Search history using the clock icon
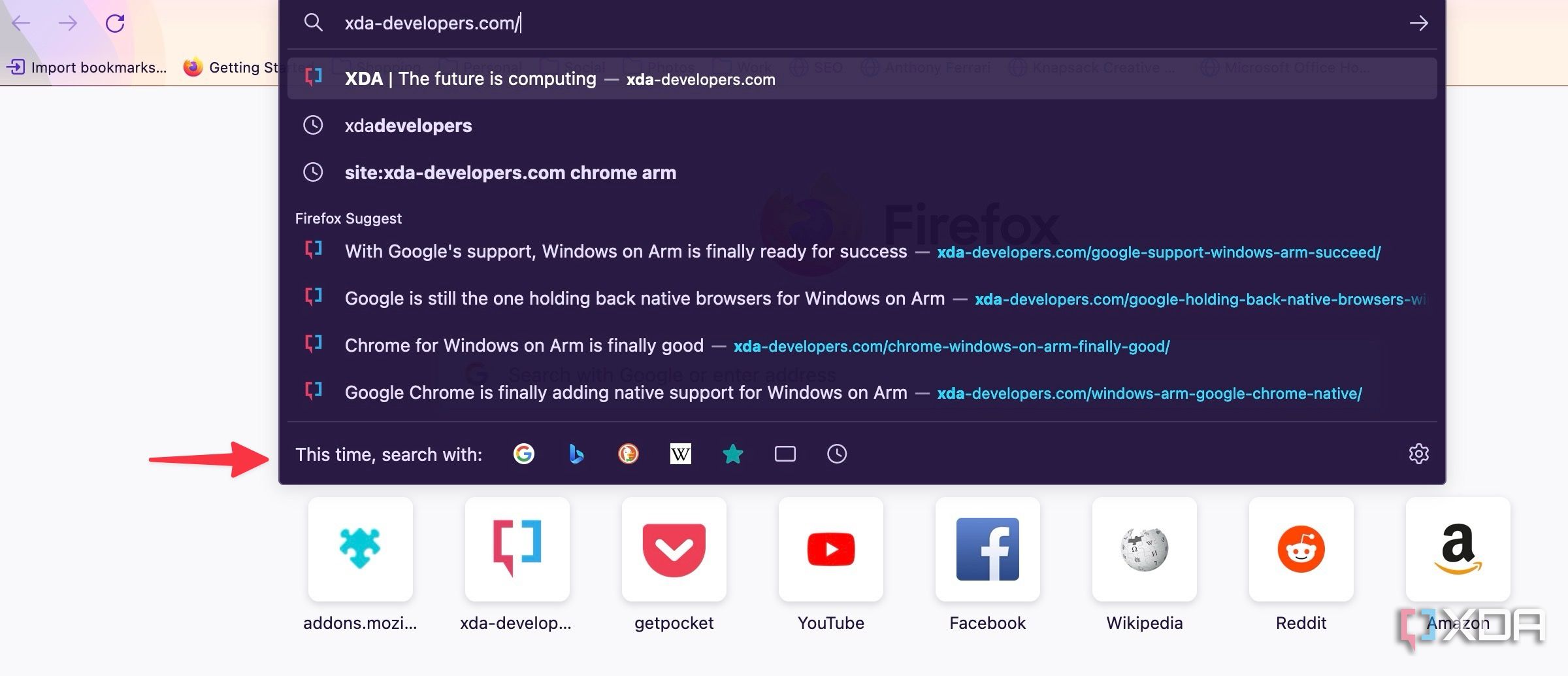The width and height of the screenshot is (1568, 676). coord(836,454)
